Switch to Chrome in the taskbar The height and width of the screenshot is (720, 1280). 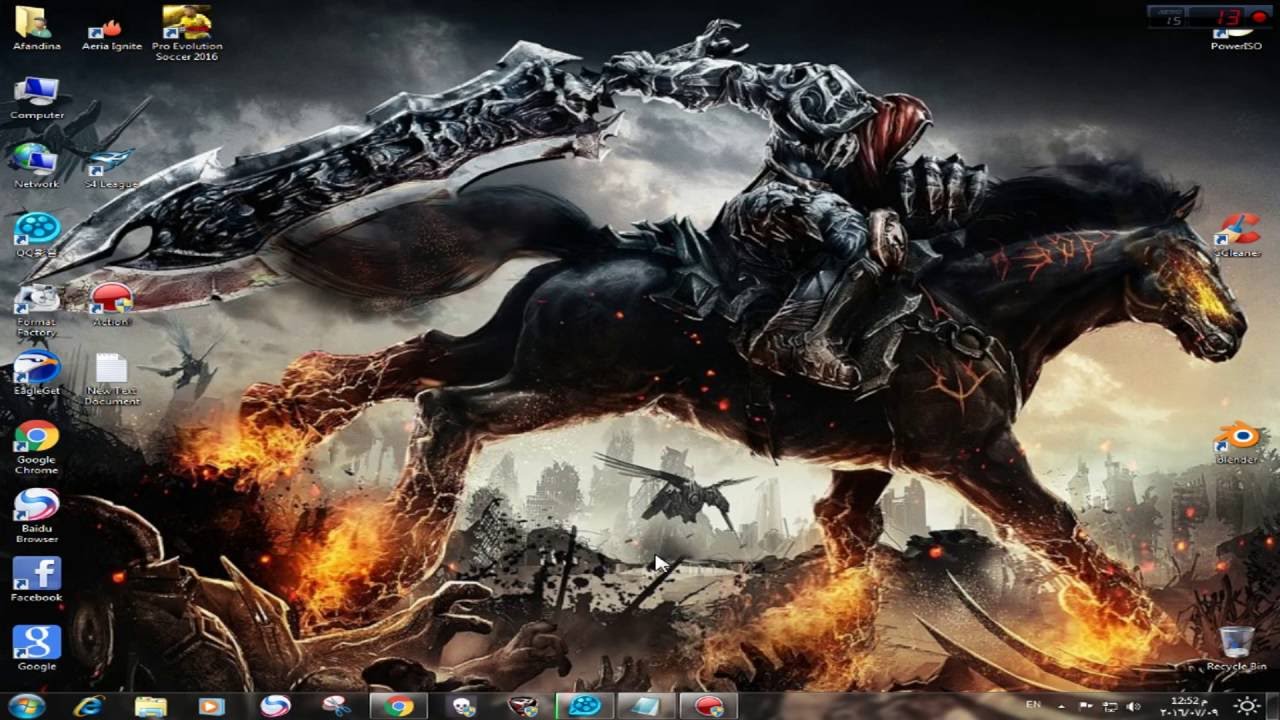399,706
